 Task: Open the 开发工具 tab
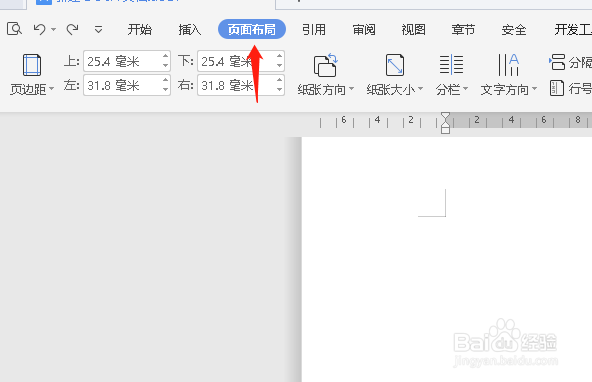[x=573, y=29]
